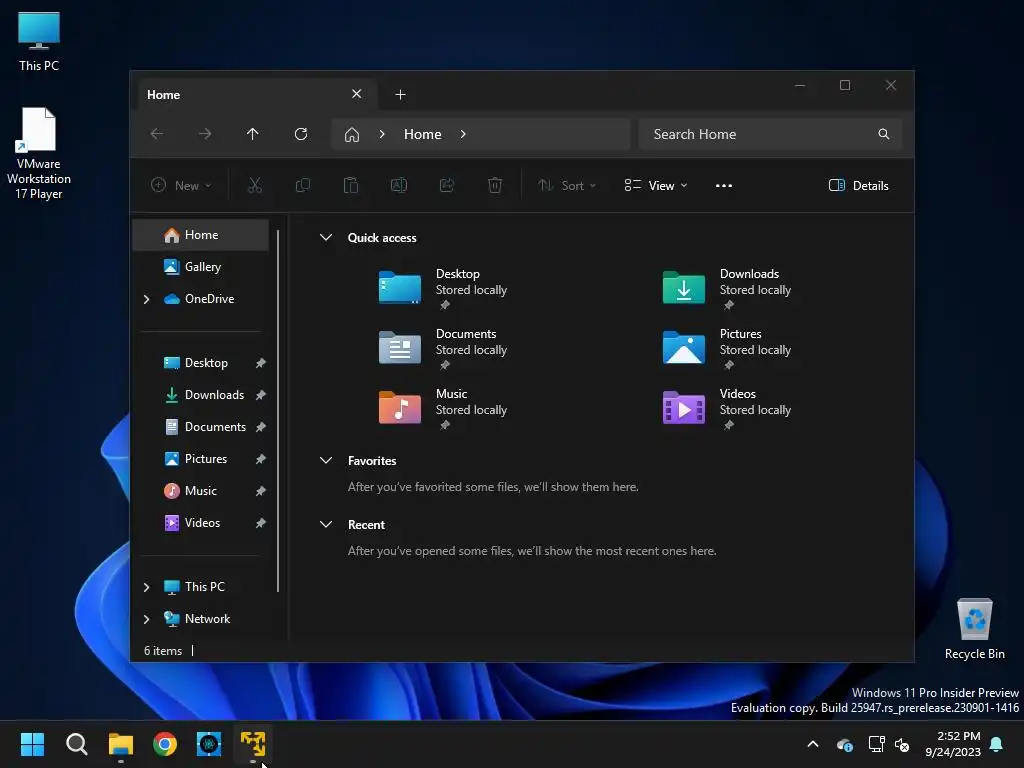This screenshot has height=768, width=1024.
Task: Add a new File Explorer tab
Action: (x=400, y=95)
